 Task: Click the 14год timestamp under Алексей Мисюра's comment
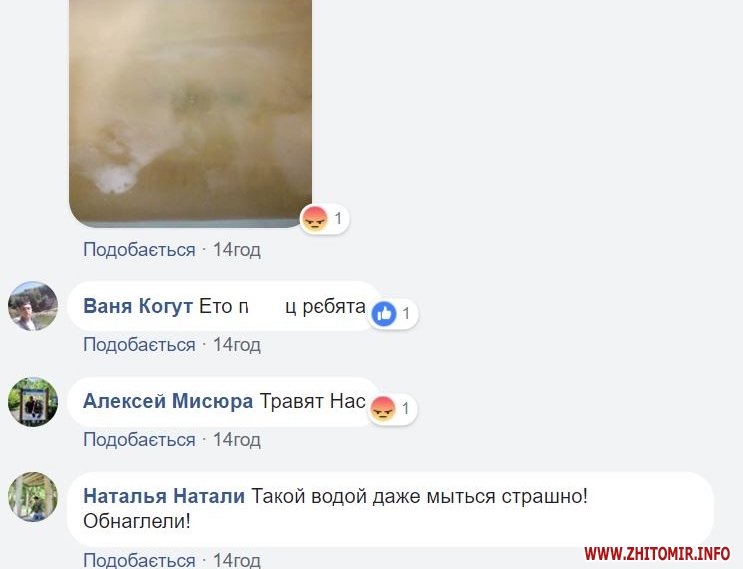pyautogui.click(x=236, y=440)
